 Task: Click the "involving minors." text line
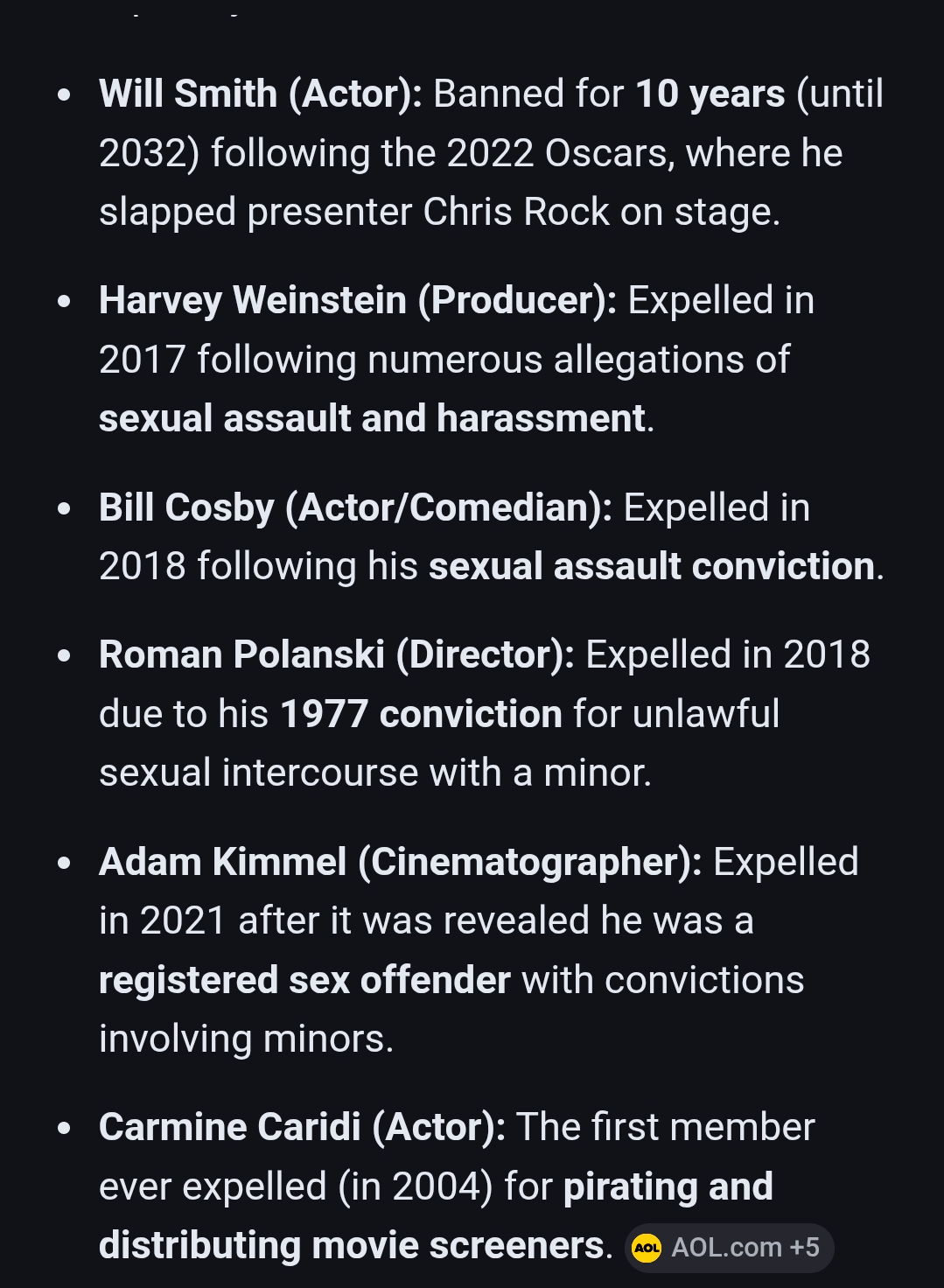[x=246, y=1039]
